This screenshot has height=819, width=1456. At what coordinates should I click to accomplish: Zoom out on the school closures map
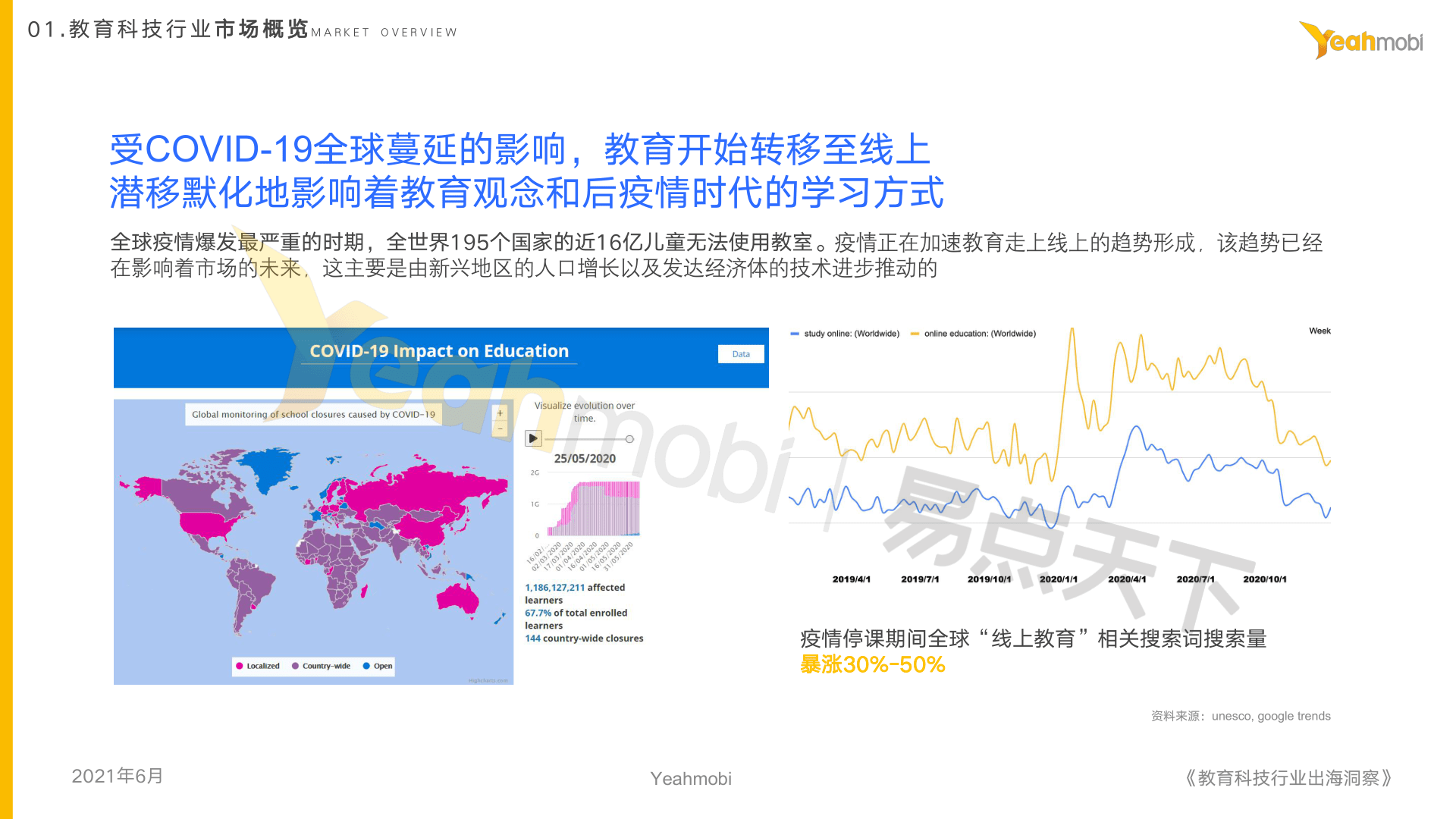click(500, 429)
